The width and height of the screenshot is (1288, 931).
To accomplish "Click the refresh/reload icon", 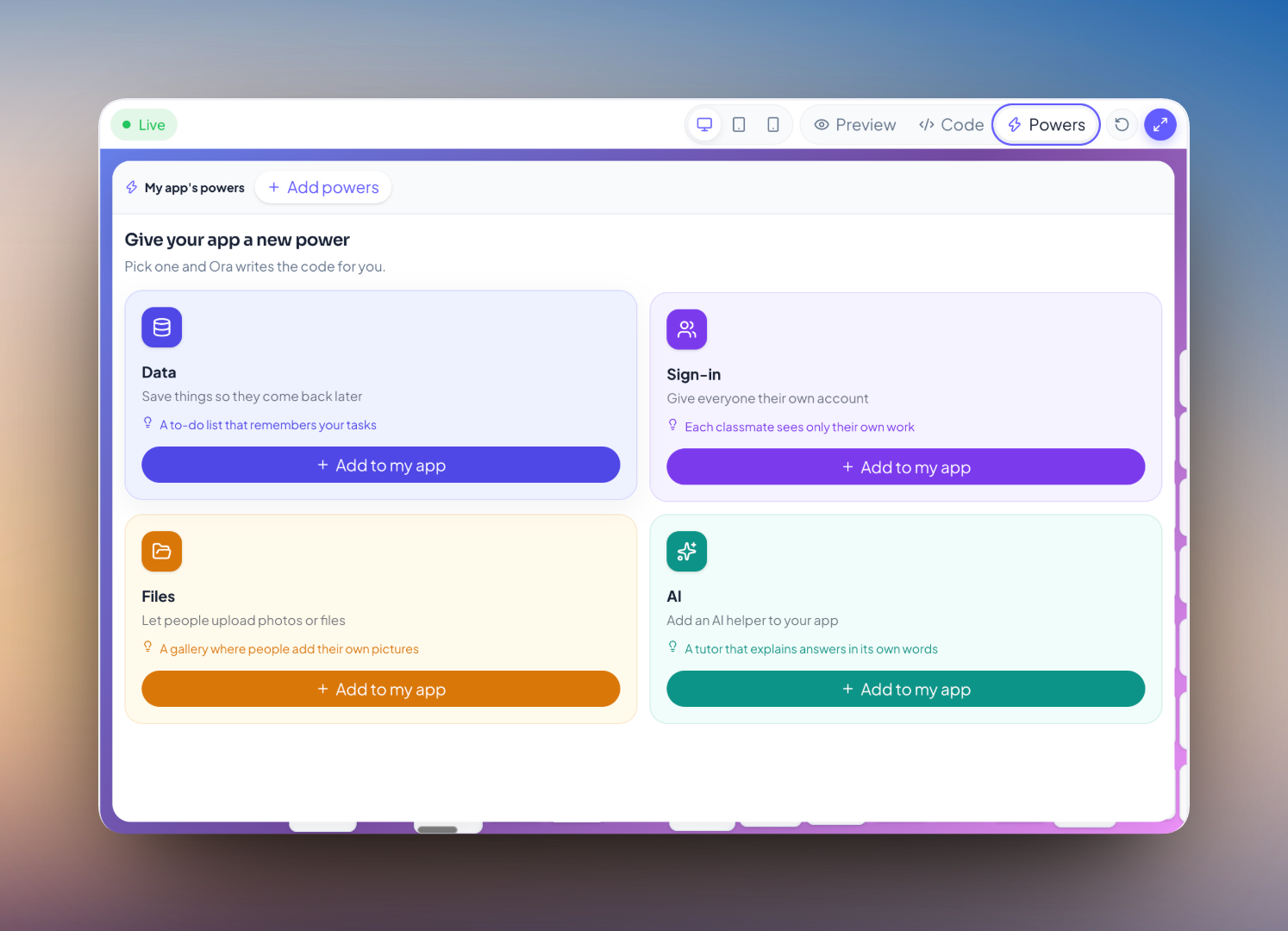I will click(1122, 125).
